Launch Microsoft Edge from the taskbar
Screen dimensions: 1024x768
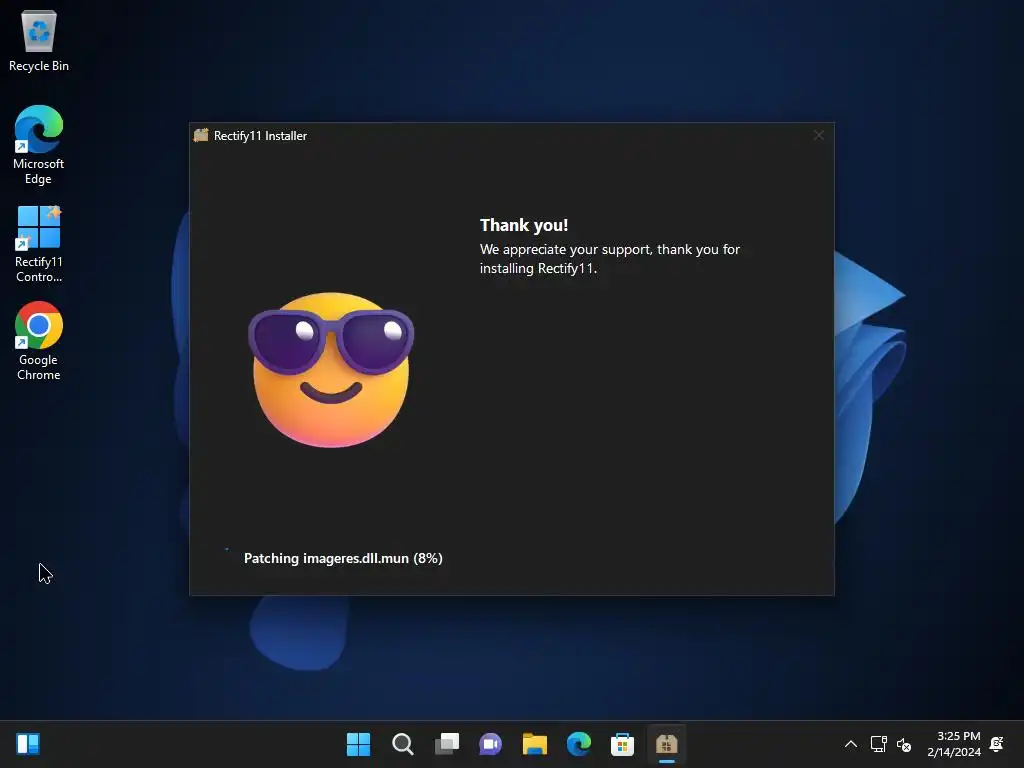[x=579, y=744]
